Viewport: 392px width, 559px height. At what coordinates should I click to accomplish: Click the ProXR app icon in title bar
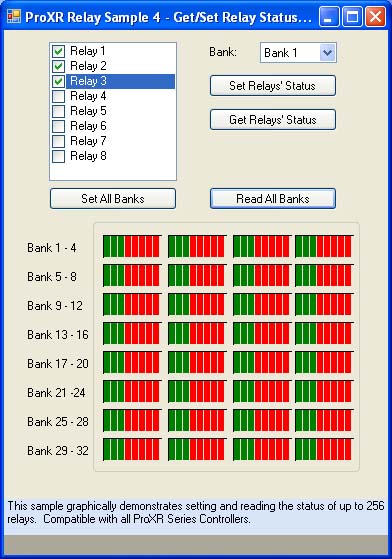tap(14, 16)
